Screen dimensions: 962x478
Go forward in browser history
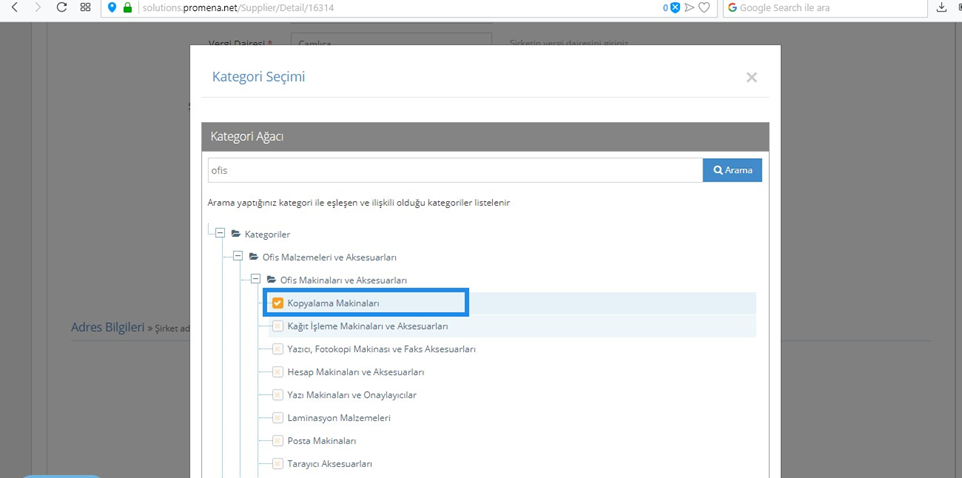point(38,7)
